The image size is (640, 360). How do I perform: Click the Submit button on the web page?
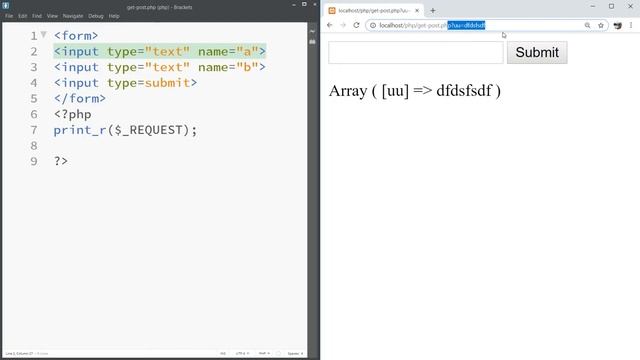coord(537,52)
